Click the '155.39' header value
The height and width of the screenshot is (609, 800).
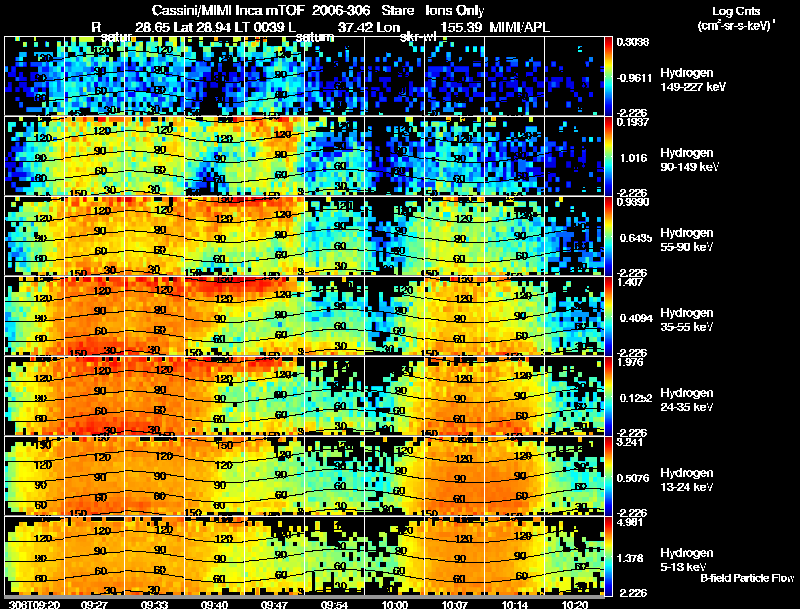pyautogui.click(x=461, y=27)
